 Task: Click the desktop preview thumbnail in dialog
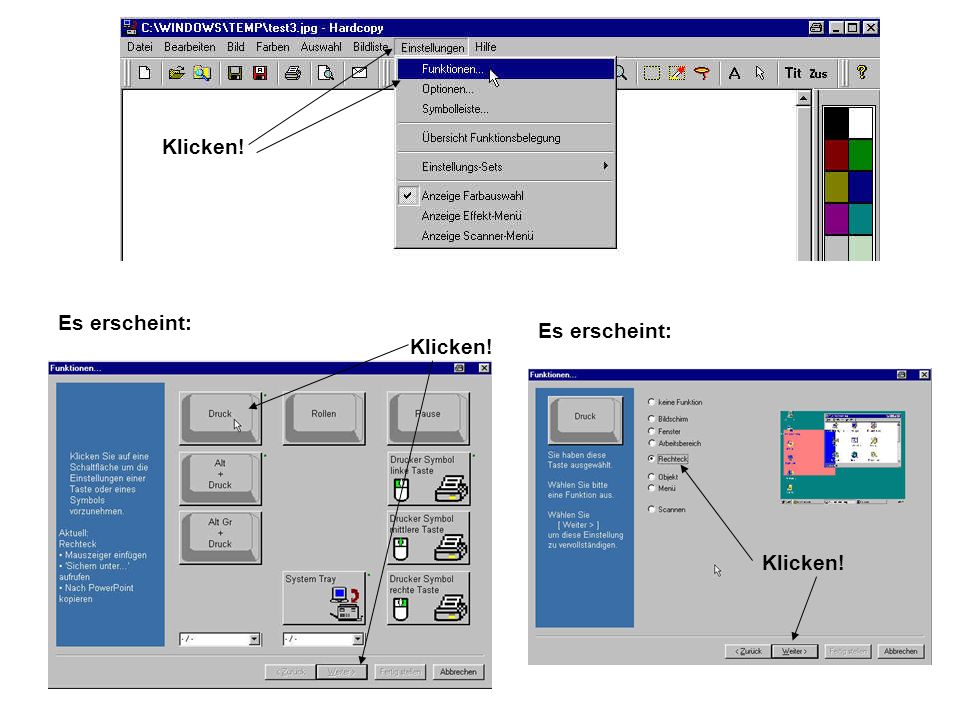[x=842, y=457]
